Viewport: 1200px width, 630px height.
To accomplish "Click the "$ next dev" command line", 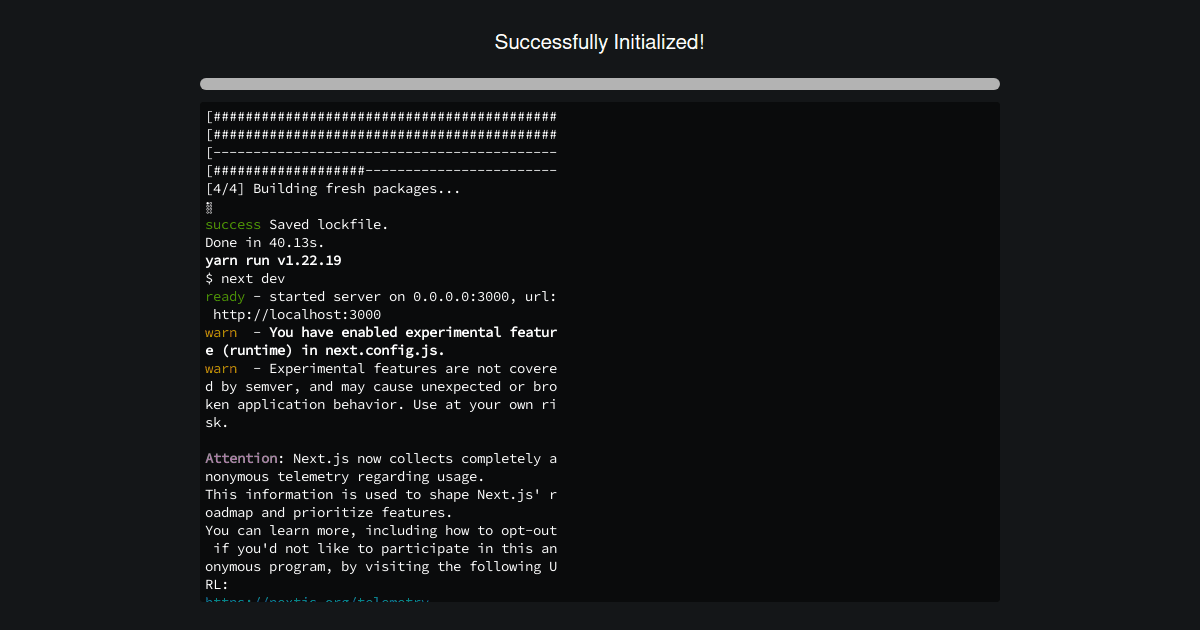I will pos(245,278).
